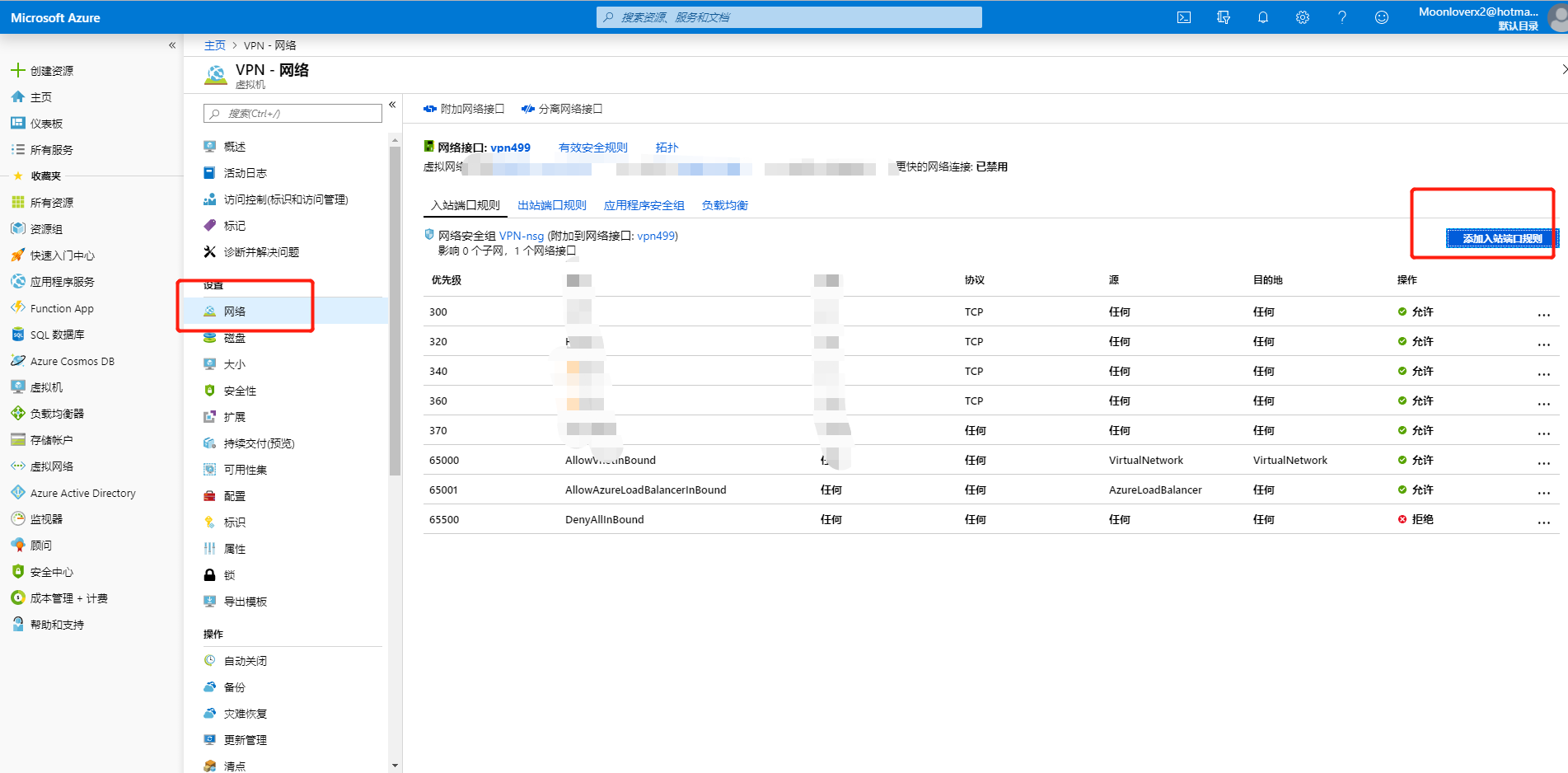Open 资源组 in left sidebar
1568x773 pixels.
pyautogui.click(x=46, y=229)
